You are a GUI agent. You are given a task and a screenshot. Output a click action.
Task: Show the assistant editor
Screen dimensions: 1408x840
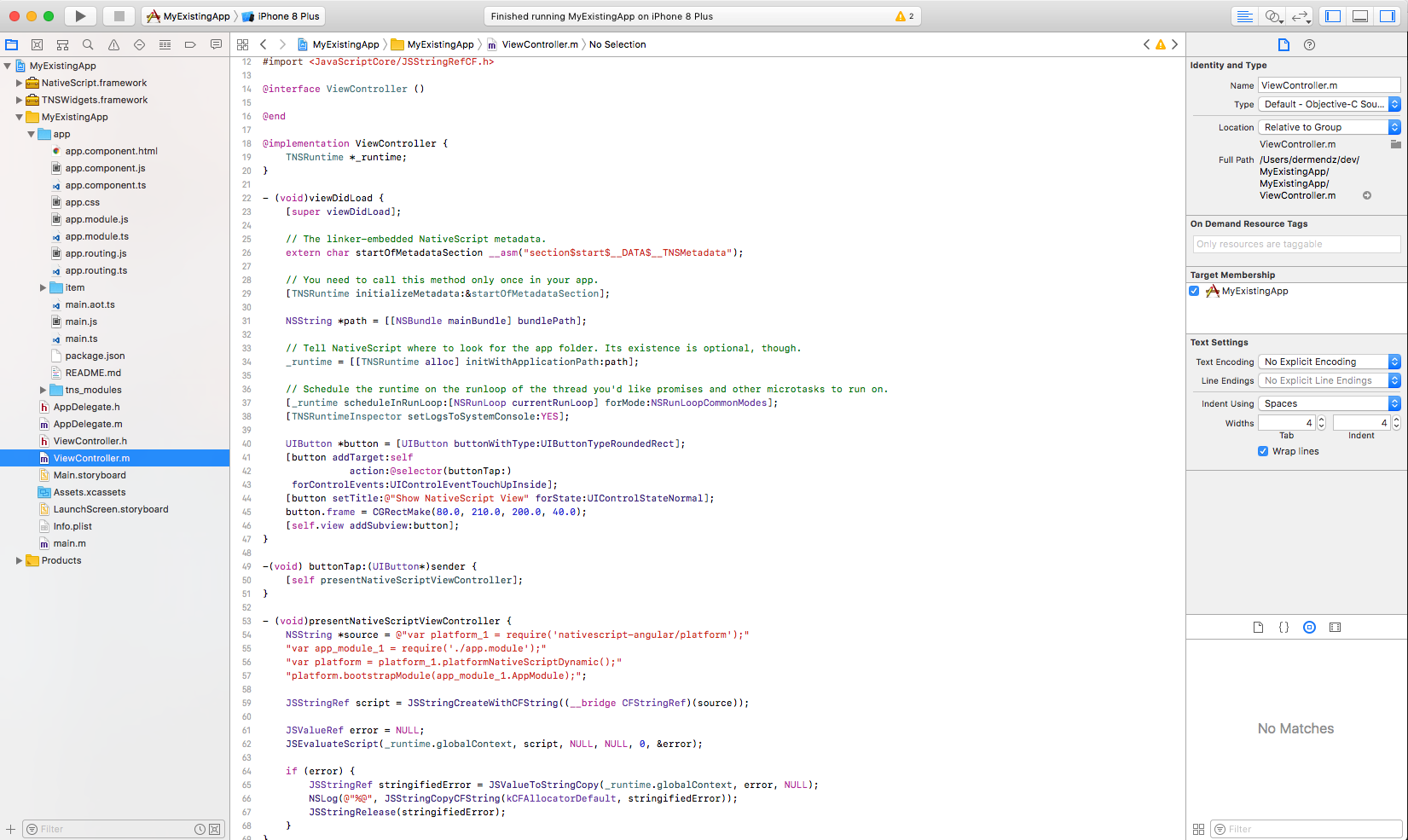(1272, 16)
